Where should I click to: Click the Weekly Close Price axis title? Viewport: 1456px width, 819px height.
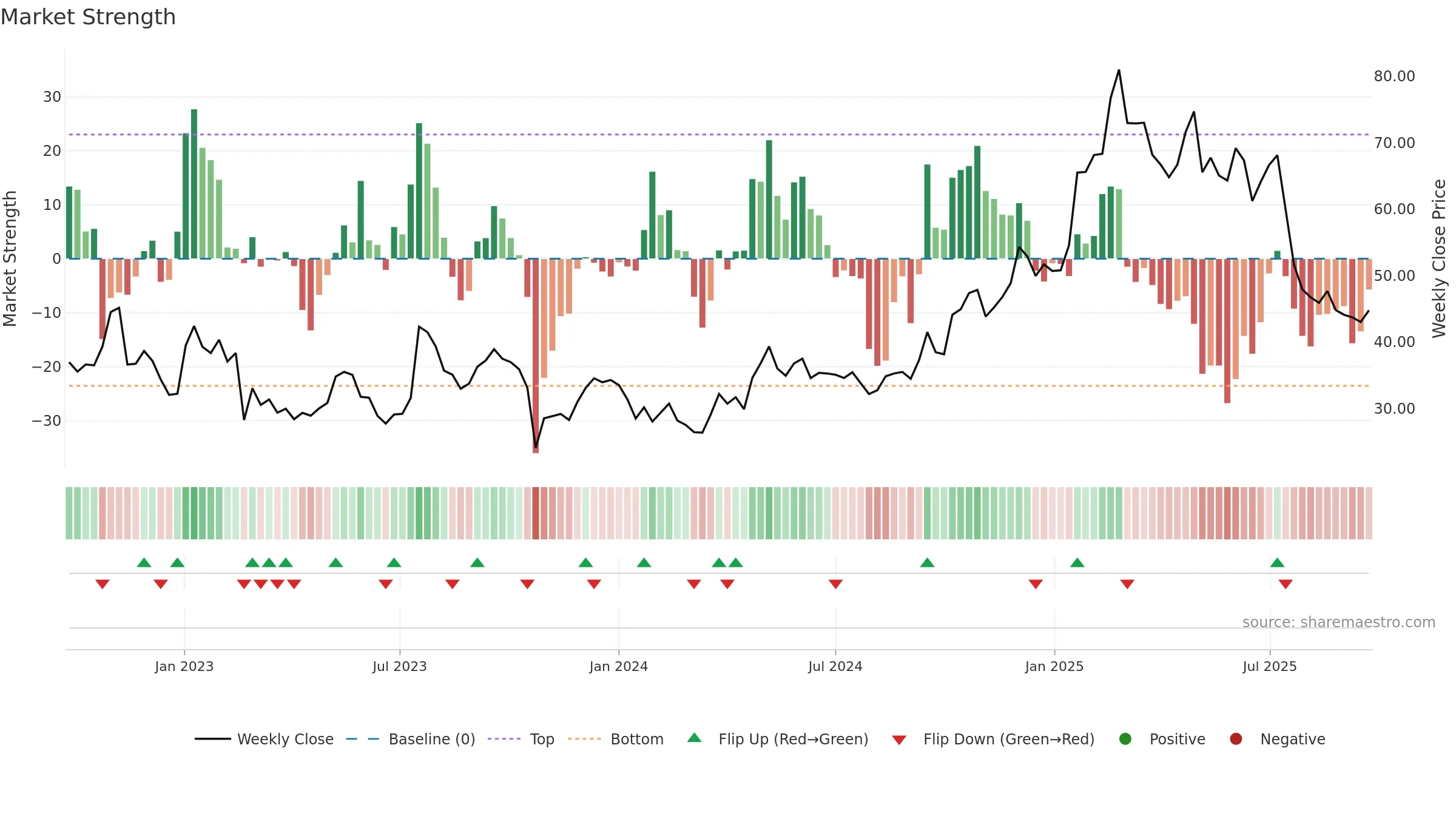pyautogui.click(x=1439, y=258)
